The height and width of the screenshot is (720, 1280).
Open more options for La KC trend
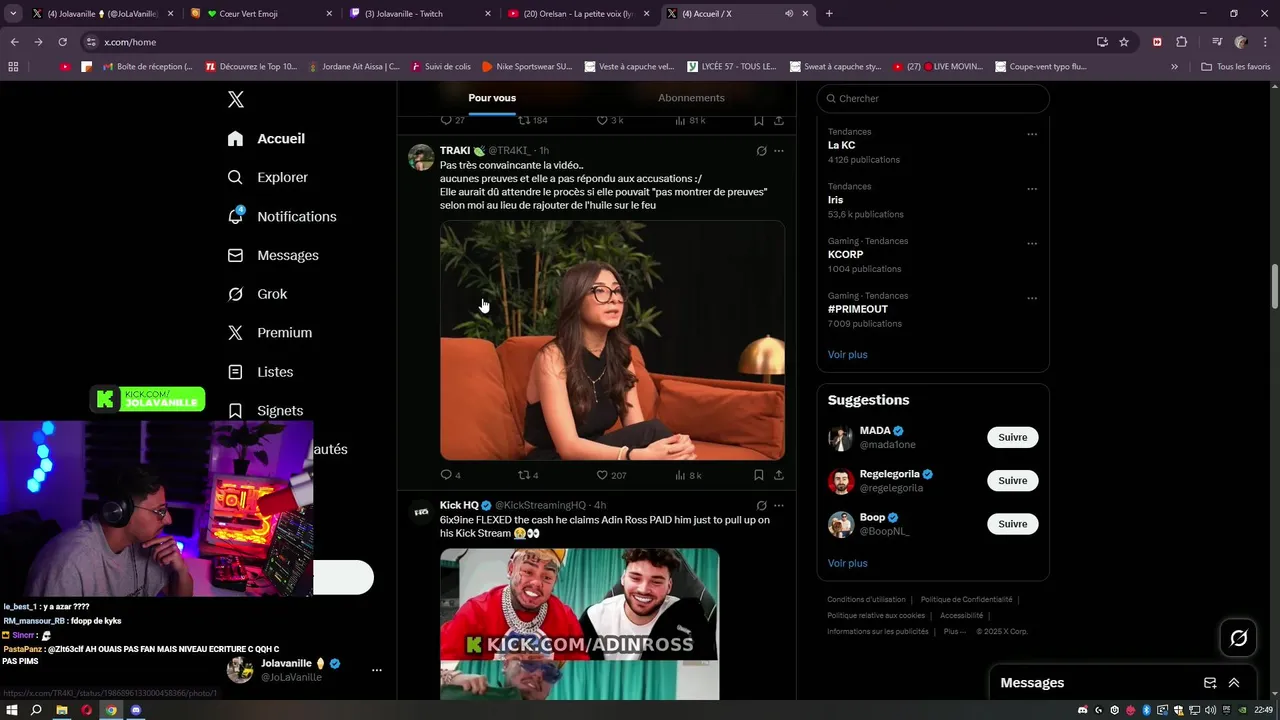coord(1032,134)
